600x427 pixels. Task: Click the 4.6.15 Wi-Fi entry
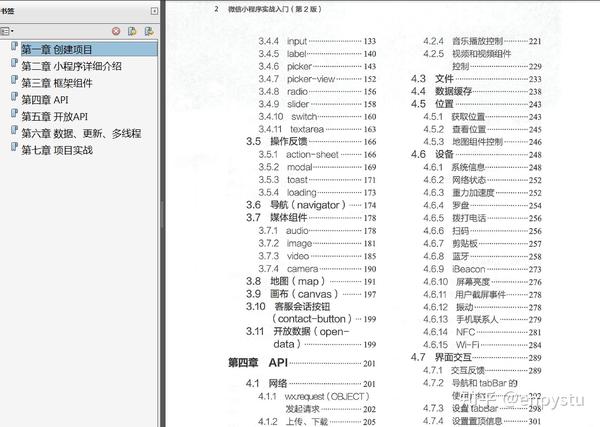(483, 345)
